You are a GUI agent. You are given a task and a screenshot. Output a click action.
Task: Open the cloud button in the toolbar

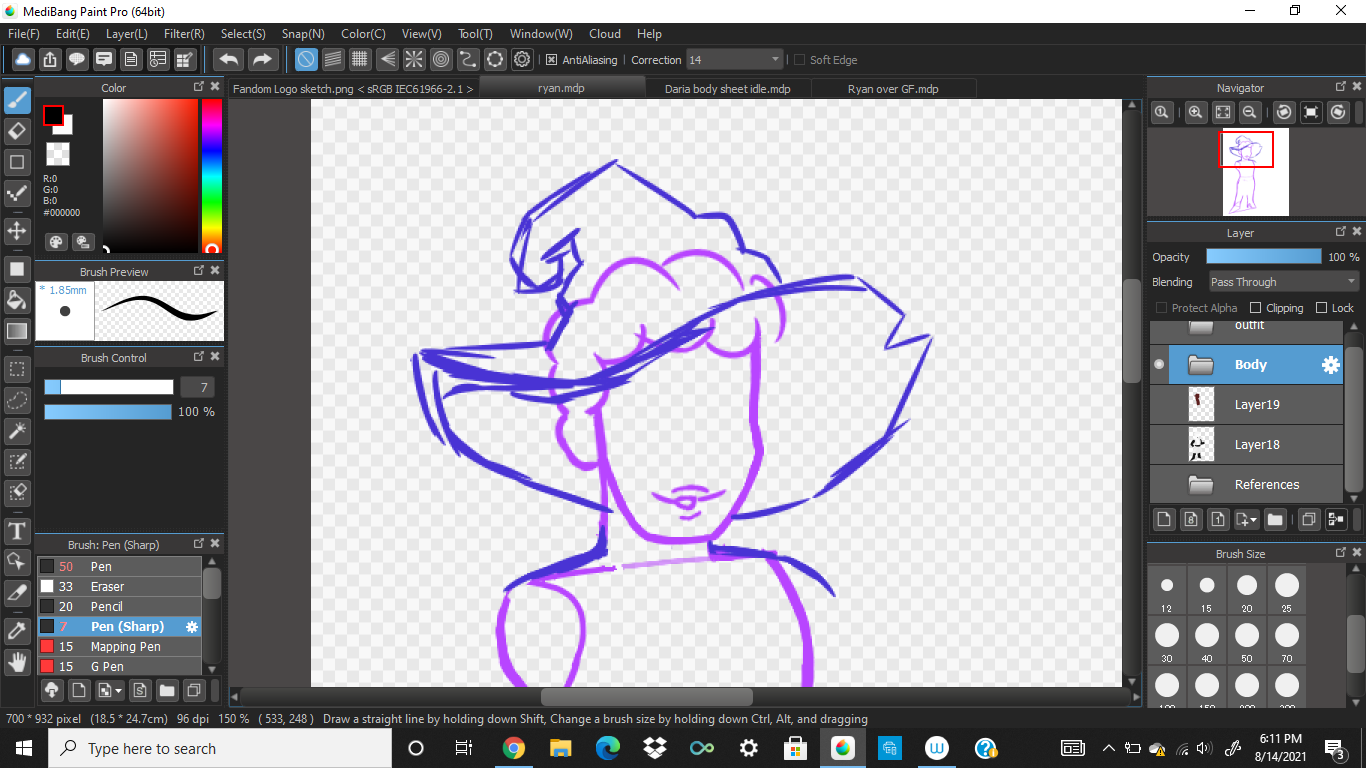(22, 60)
